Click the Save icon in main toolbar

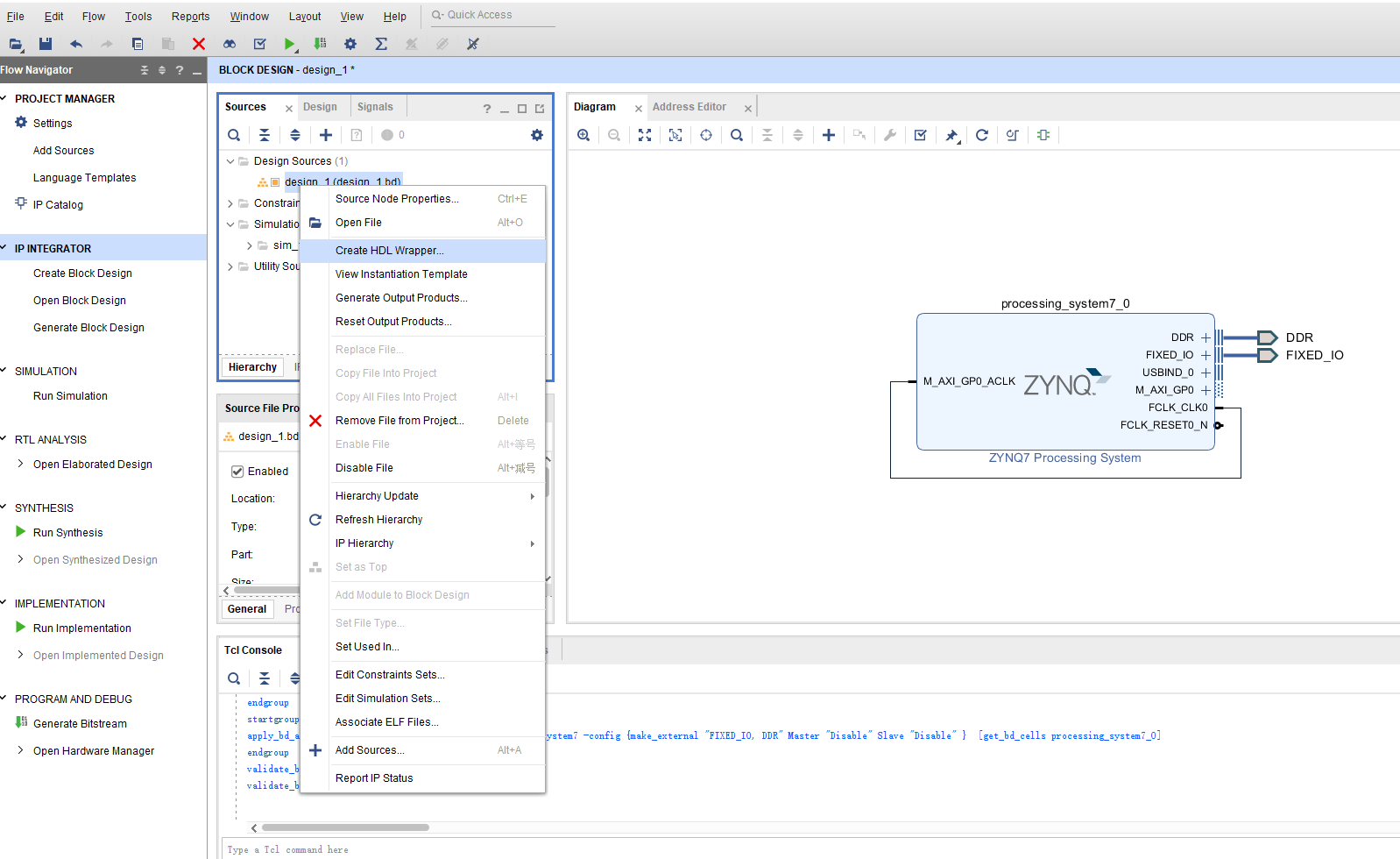[46, 44]
